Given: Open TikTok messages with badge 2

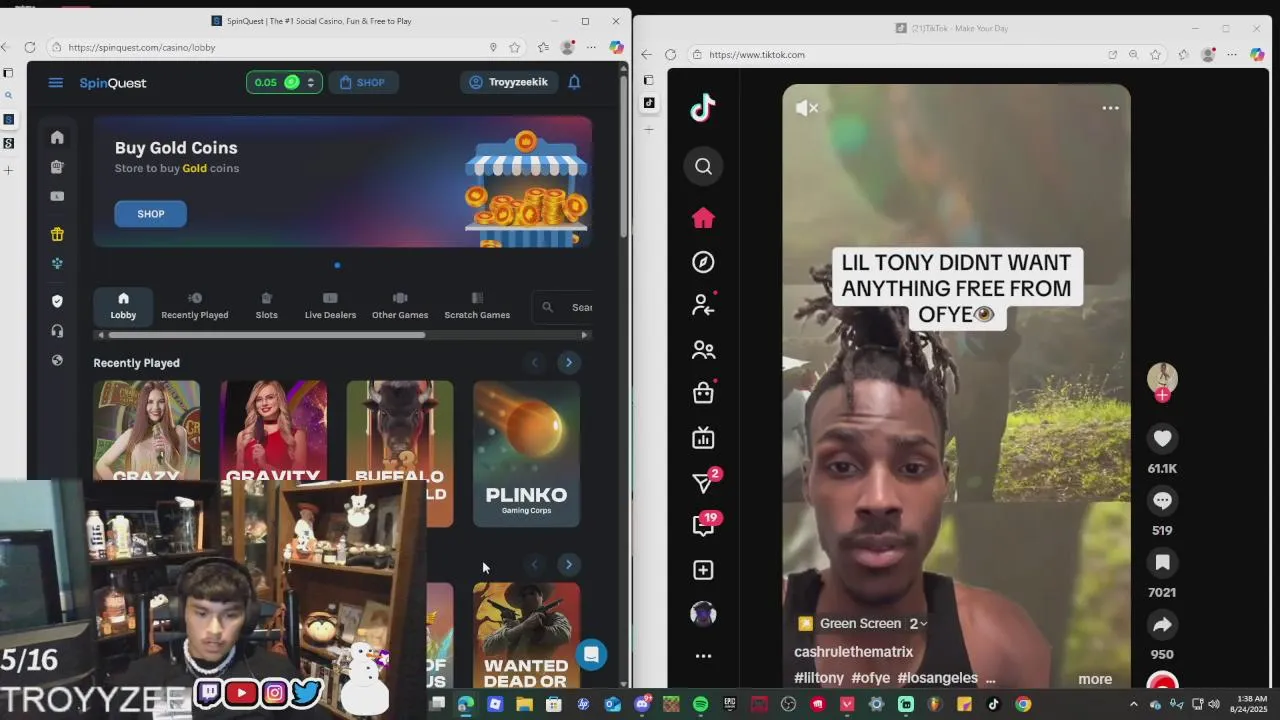Looking at the screenshot, I should 705,482.
